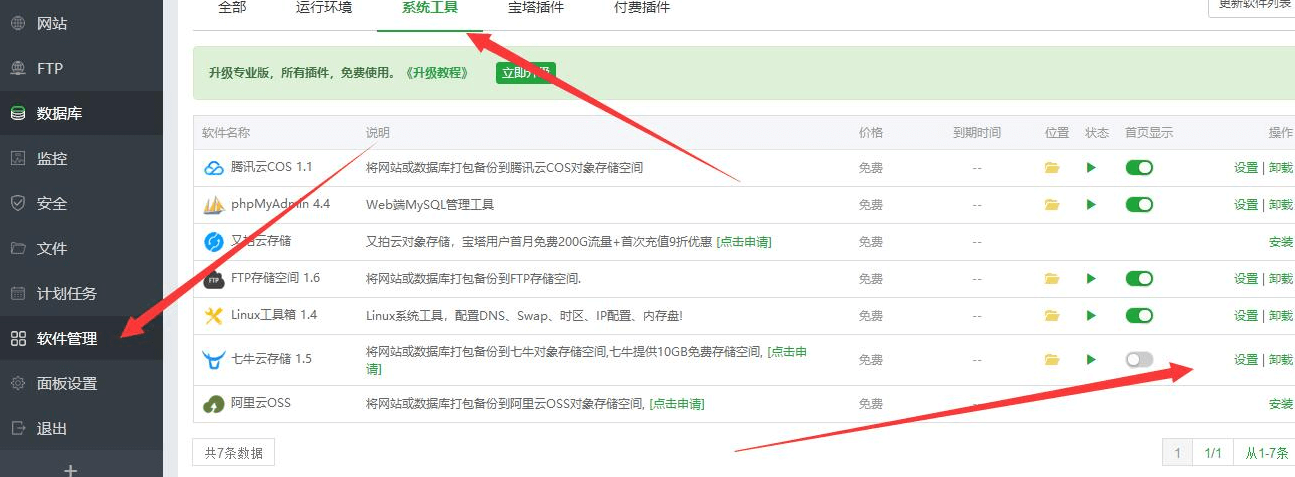The width and height of the screenshot is (1295, 477).
Task: Click the 1/1 page indicator
Action: (1213, 453)
